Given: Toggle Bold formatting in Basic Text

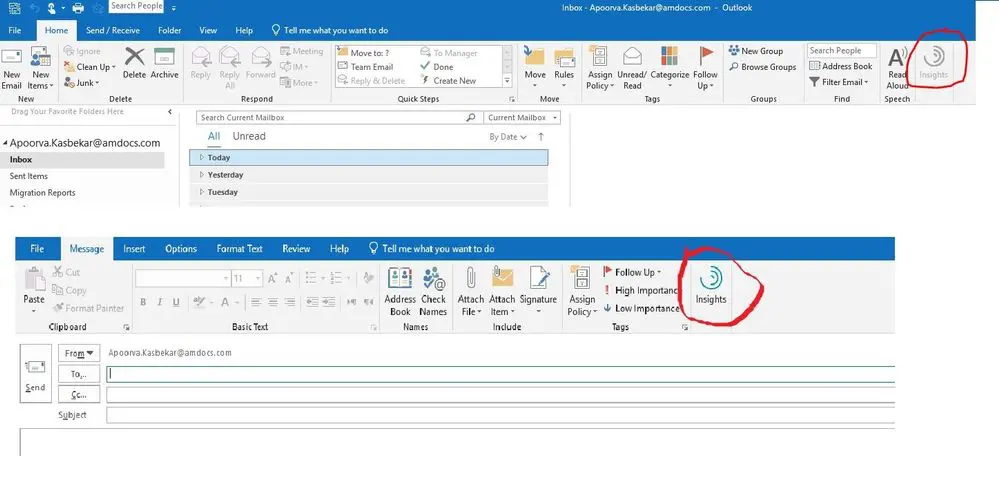Looking at the screenshot, I should tap(143, 302).
